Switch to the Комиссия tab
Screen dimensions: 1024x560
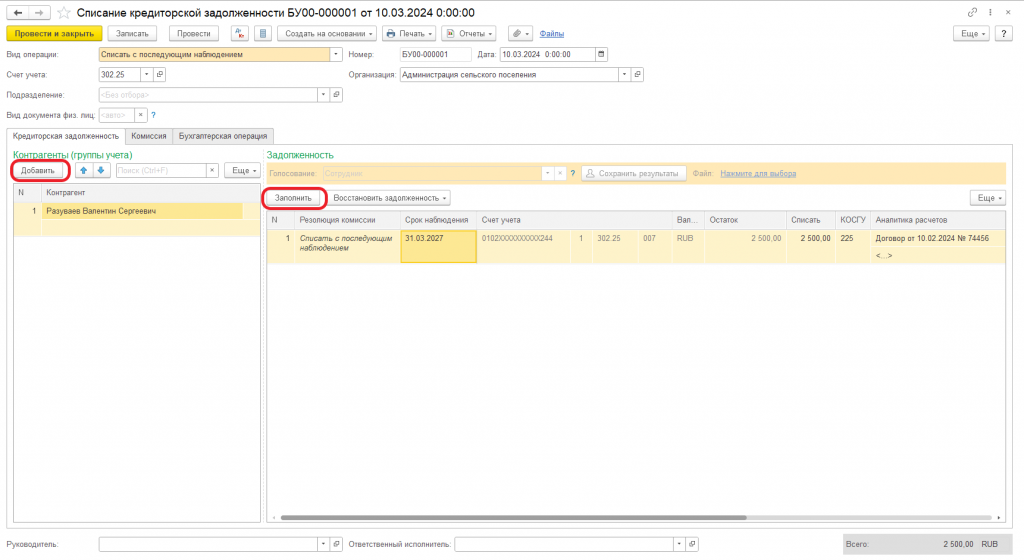(149, 136)
